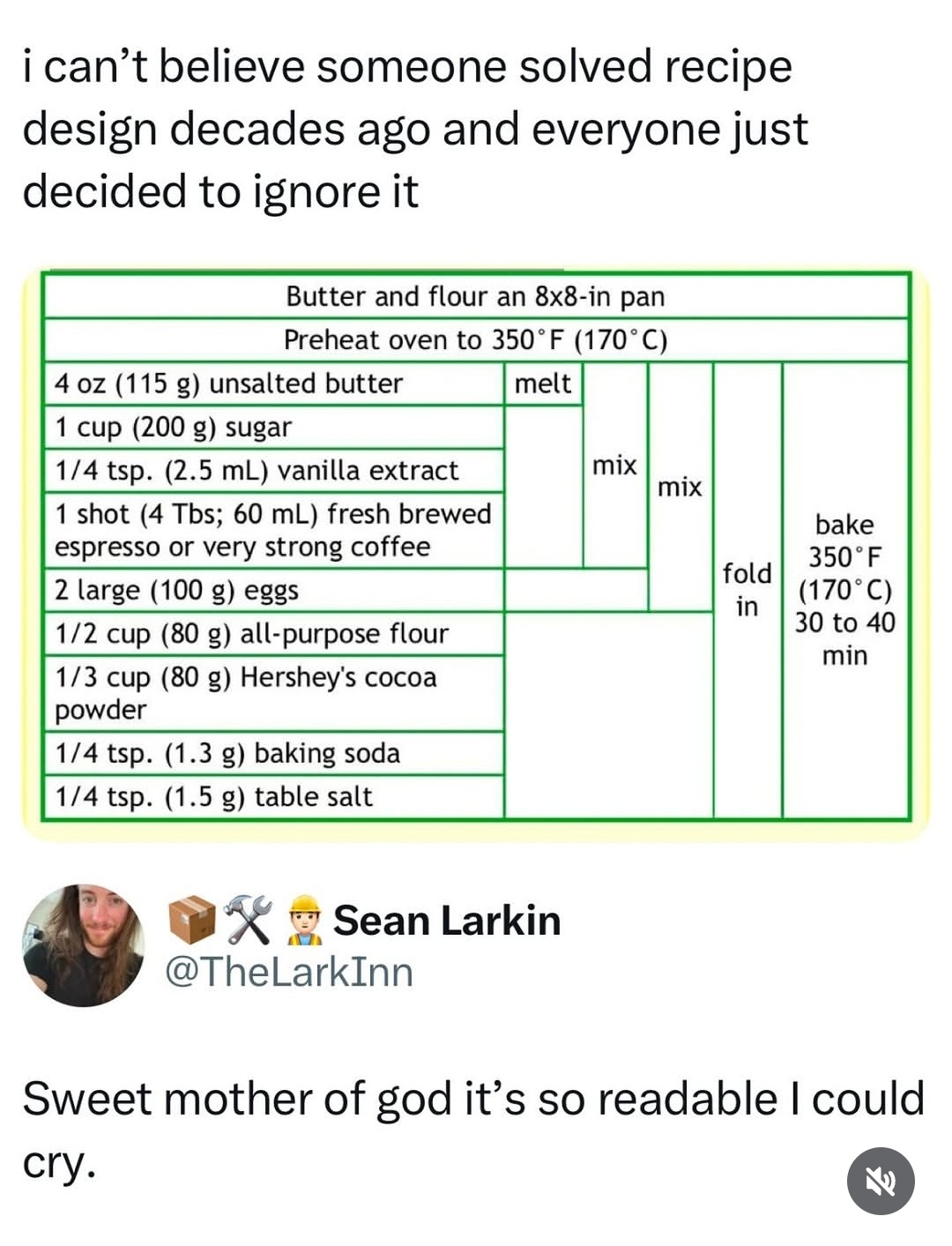Viewport: 952px width, 1246px height.
Task: Unmute the video with the speaker icon
Action: (880, 1181)
